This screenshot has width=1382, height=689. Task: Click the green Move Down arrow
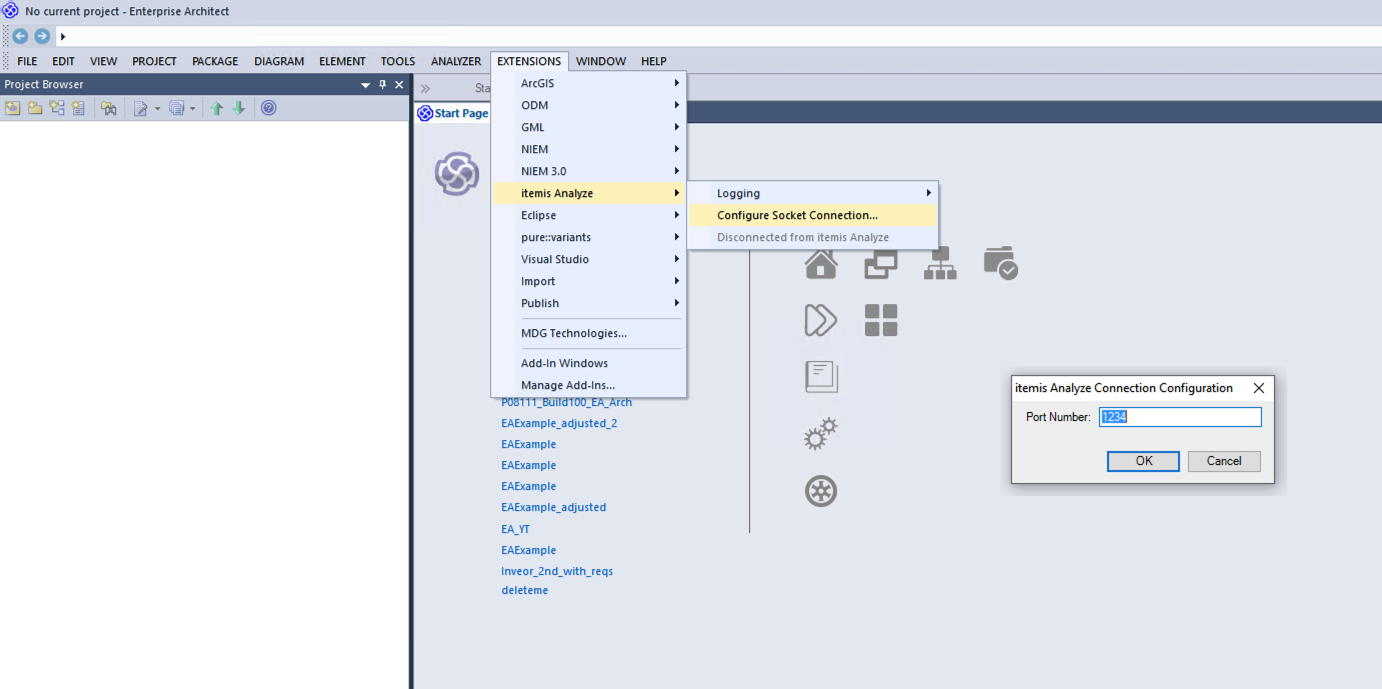[x=239, y=108]
